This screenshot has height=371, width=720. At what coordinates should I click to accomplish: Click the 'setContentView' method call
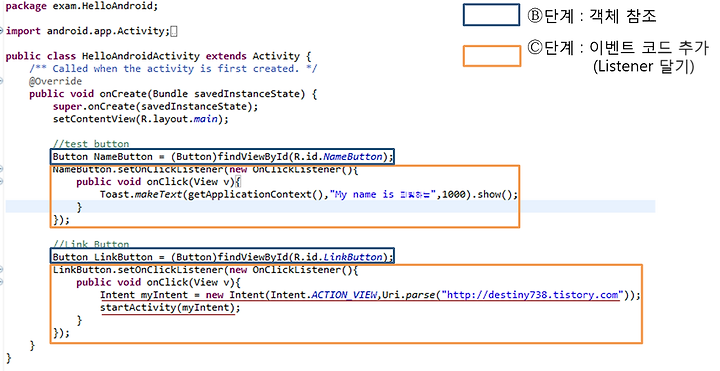coord(94,119)
